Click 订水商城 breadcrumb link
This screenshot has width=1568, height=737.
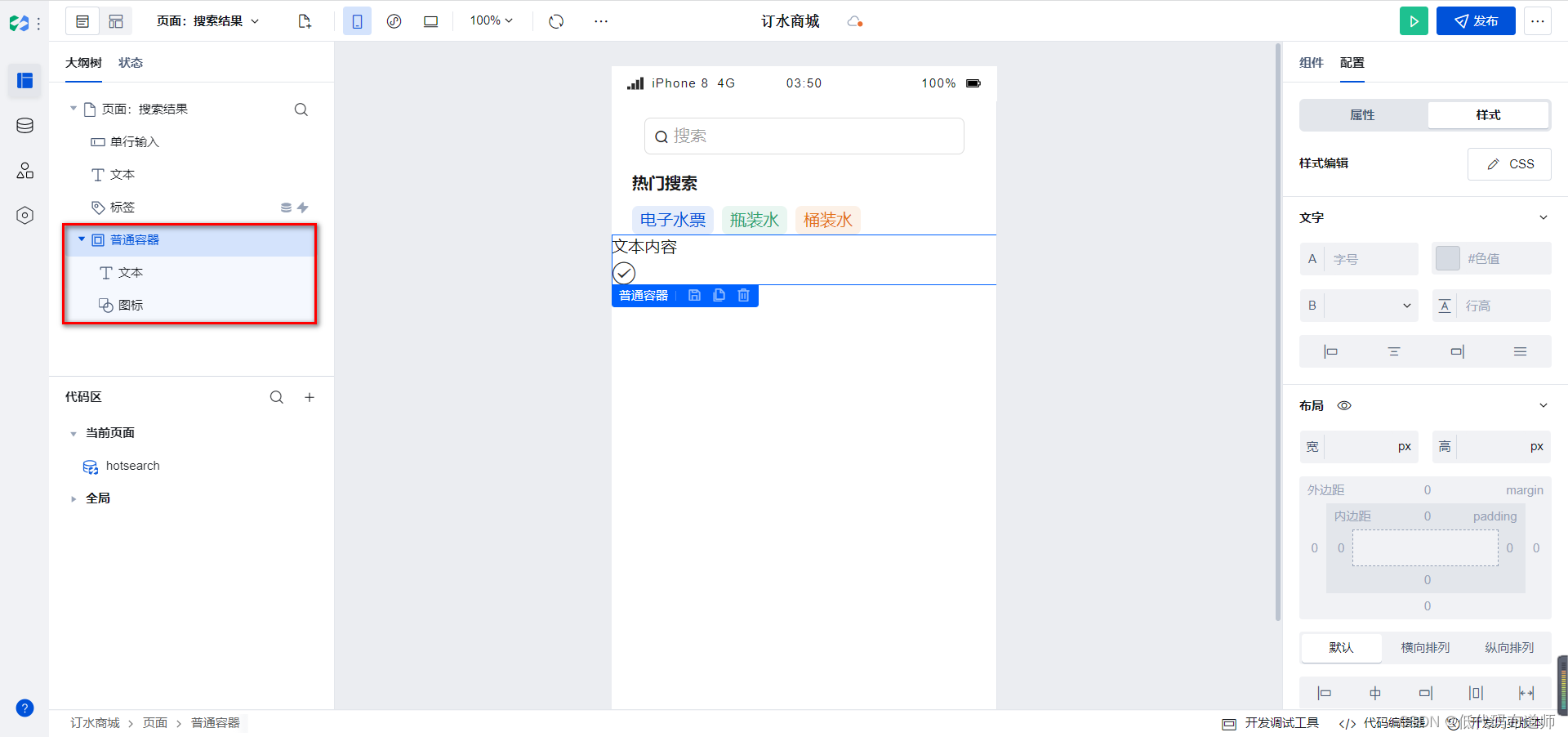click(95, 723)
